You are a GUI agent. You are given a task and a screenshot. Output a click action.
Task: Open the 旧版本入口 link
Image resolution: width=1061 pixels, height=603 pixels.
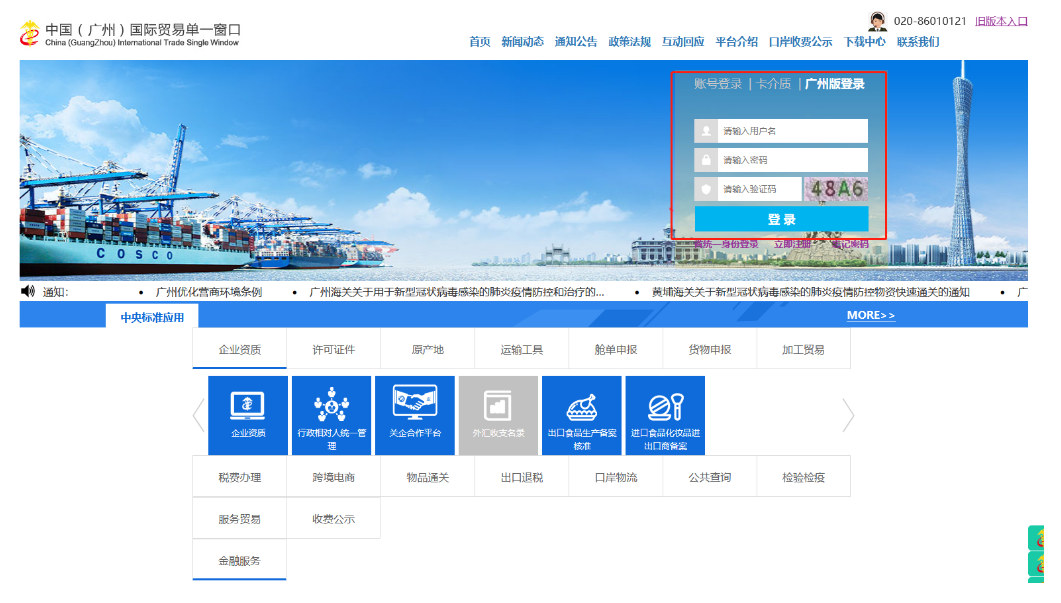coord(1001,21)
